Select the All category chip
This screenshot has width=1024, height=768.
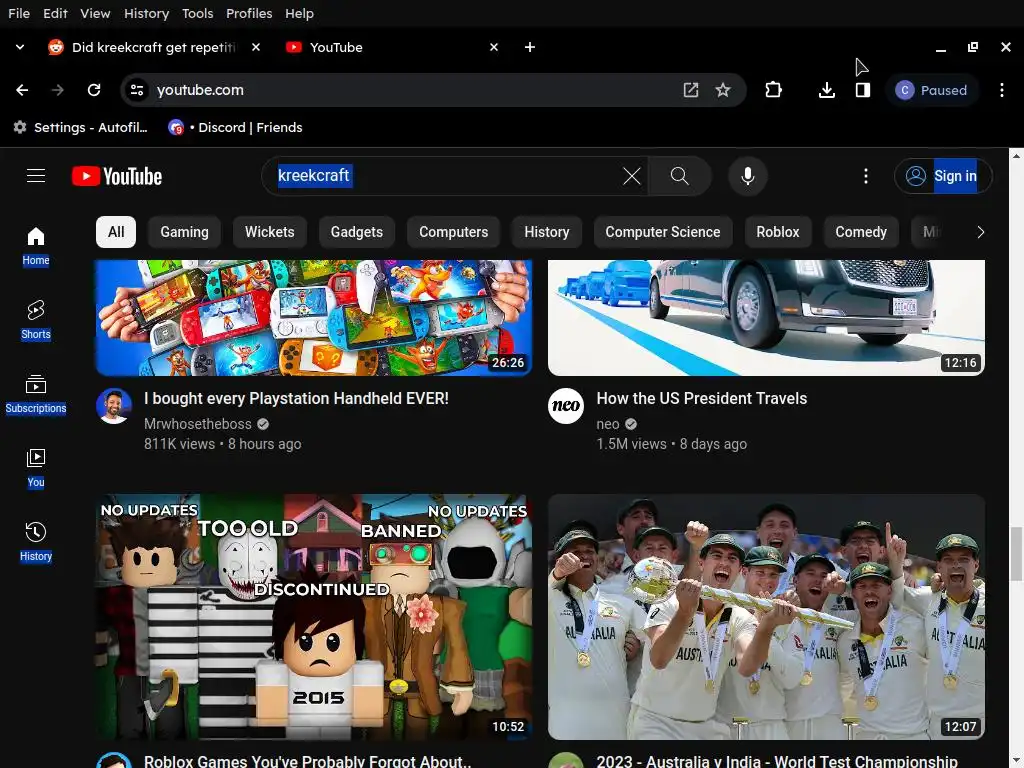coord(116,232)
